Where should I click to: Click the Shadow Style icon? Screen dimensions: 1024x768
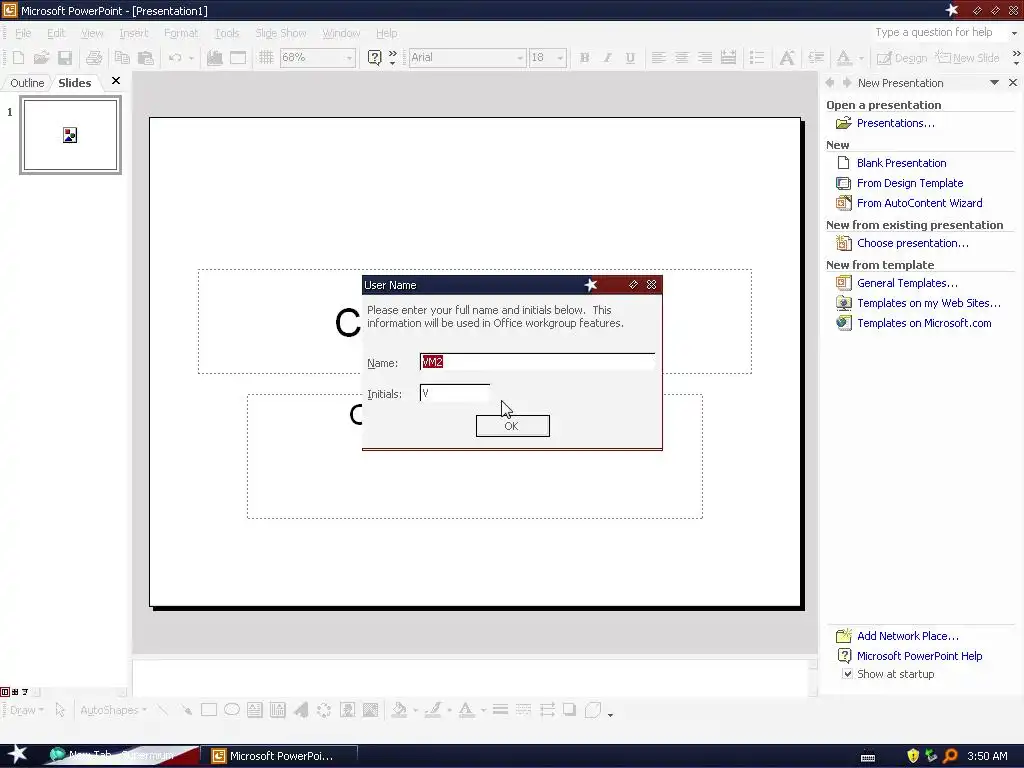point(569,710)
